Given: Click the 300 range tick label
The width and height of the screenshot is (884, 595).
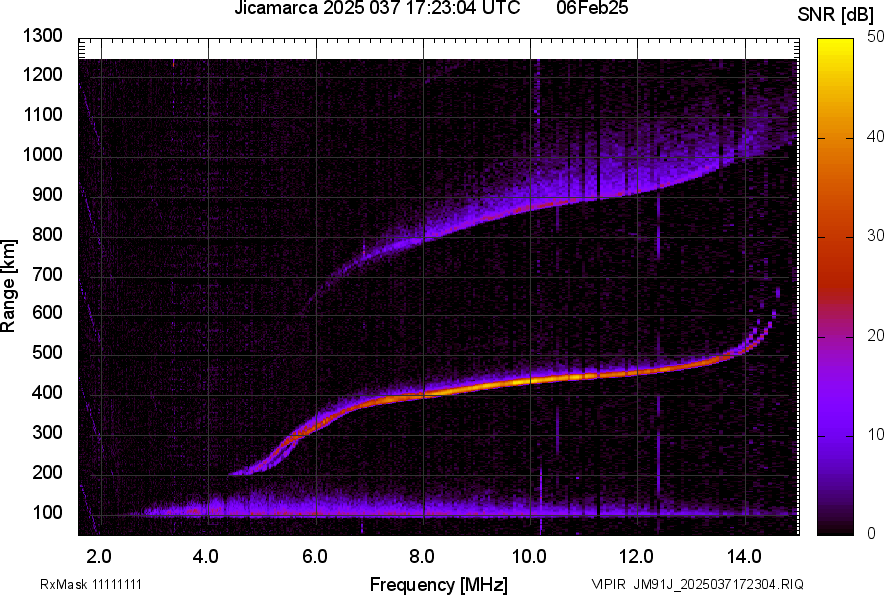Looking at the screenshot, I should pos(47,433).
